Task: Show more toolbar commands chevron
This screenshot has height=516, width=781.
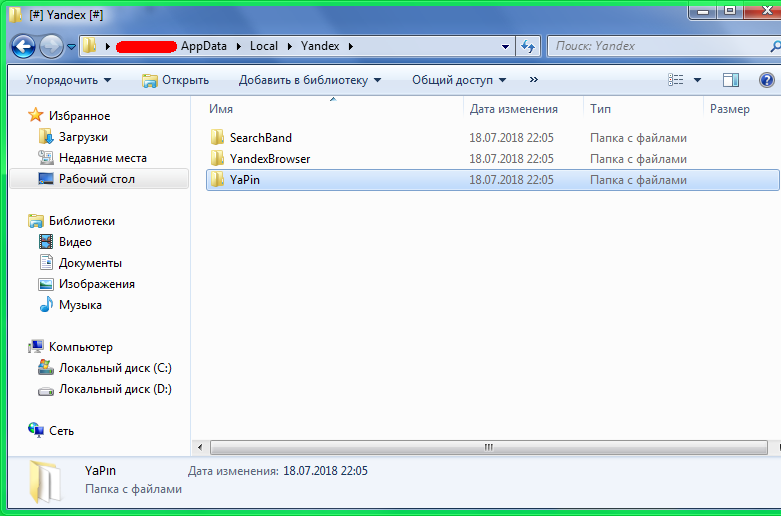Action: (x=533, y=80)
